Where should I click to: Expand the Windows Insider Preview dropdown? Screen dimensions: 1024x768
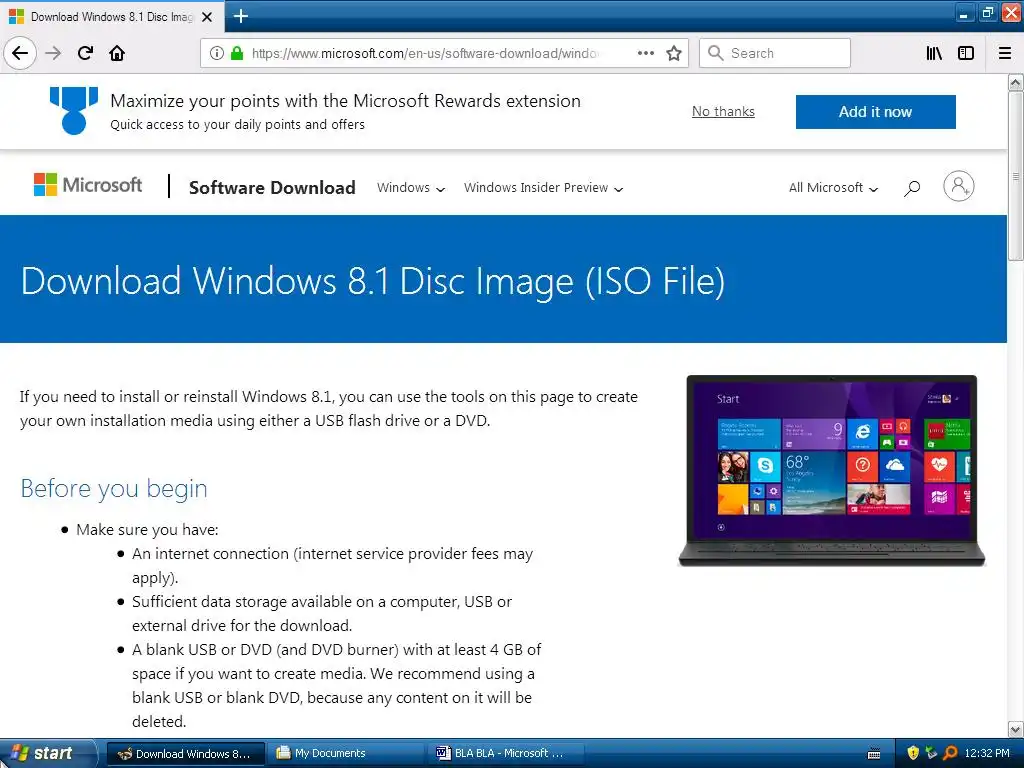543,187
